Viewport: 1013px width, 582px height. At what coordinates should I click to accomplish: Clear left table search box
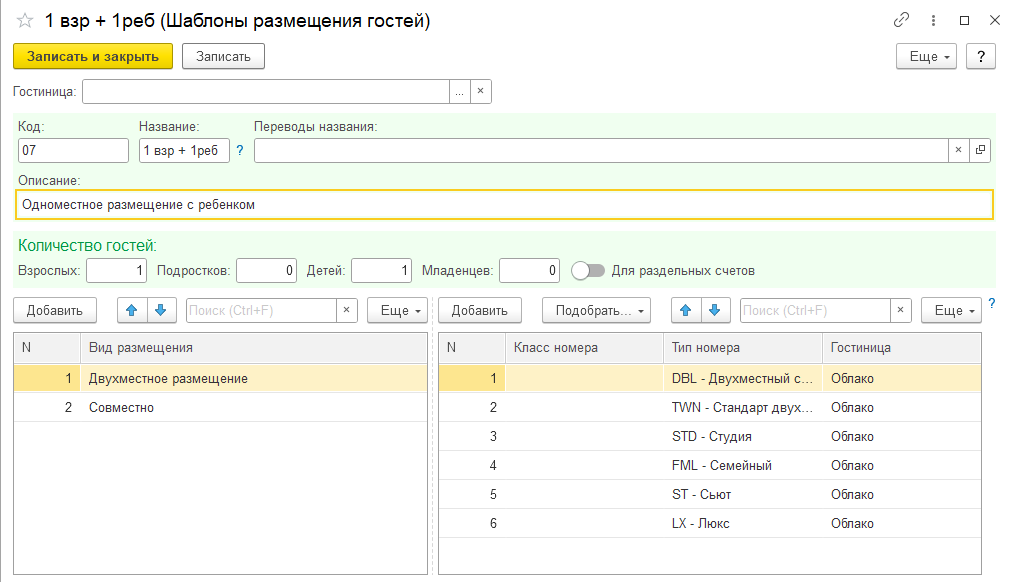coord(346,311)
